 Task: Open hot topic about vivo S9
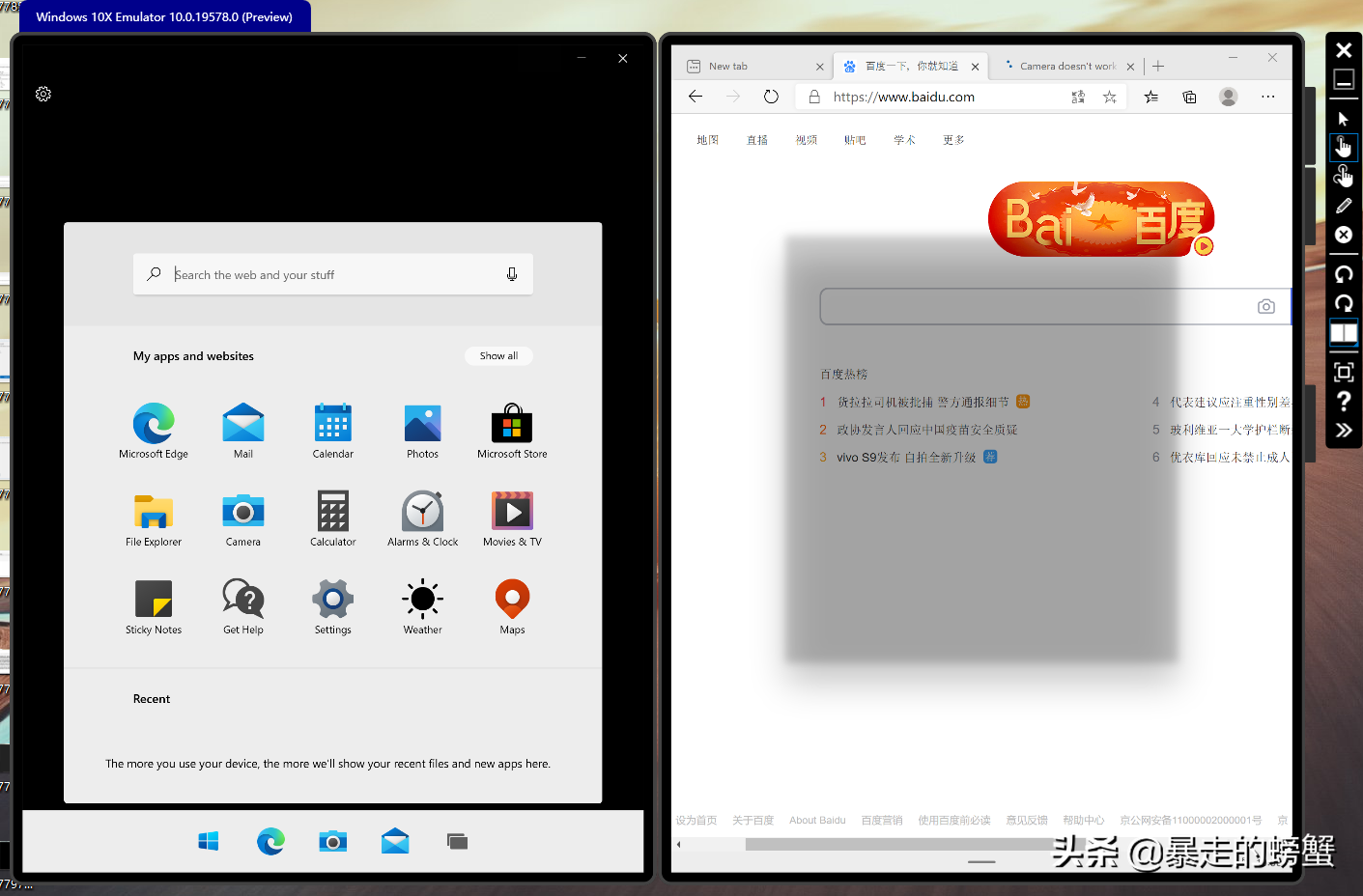point(906,457)
